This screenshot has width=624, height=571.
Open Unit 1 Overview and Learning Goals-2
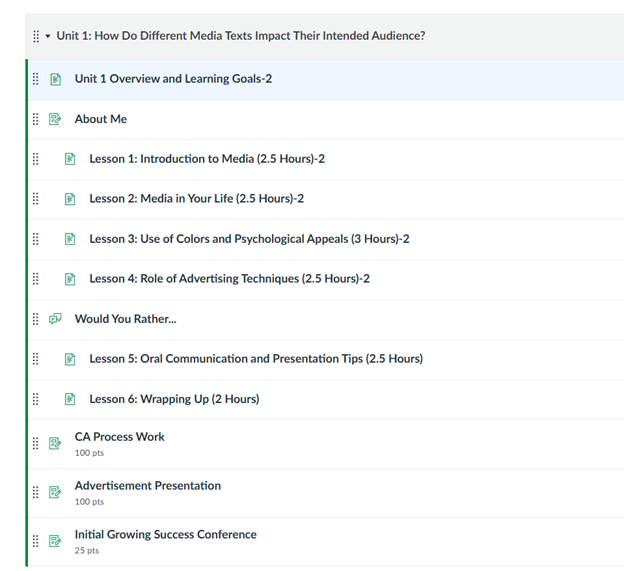(x=173, y=79)
